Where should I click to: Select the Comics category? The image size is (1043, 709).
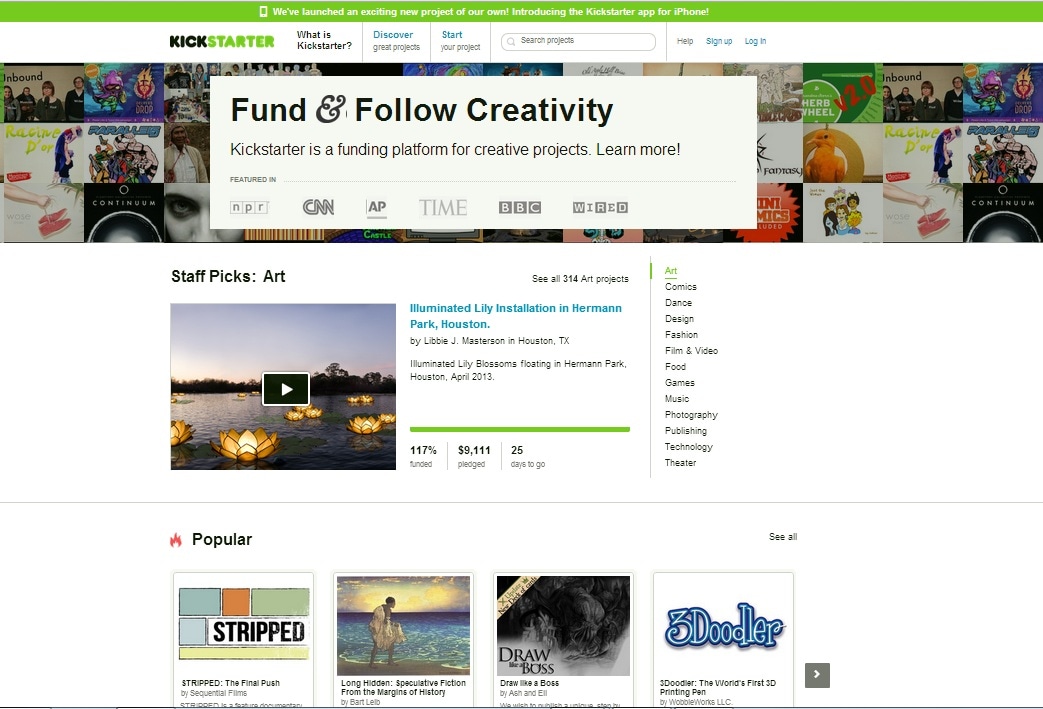[680, 287]
